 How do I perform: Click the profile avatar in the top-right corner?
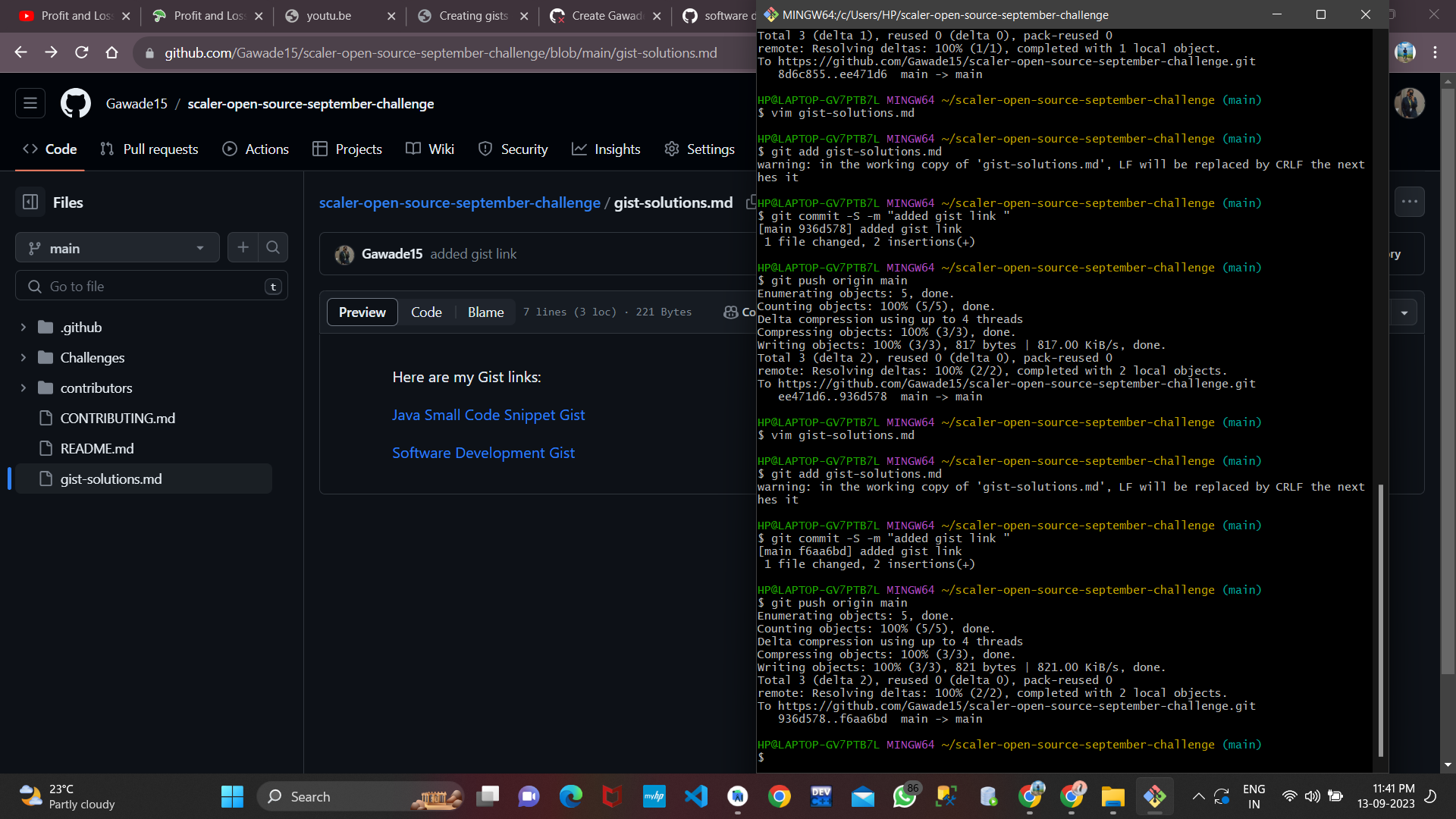1408,103
